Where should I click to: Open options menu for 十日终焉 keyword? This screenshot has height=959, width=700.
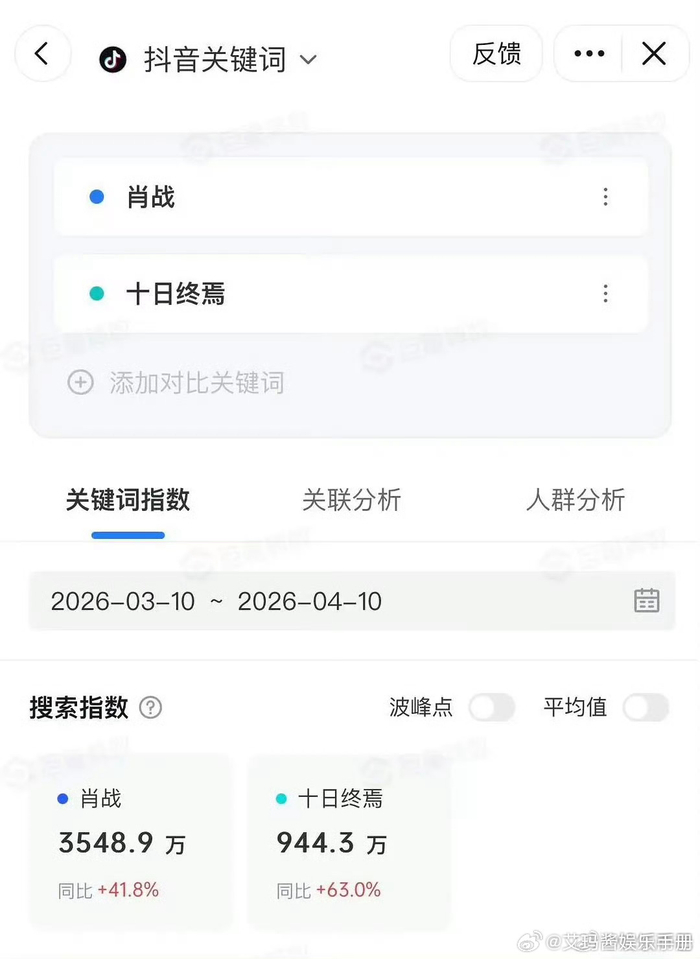pos(605,294)
